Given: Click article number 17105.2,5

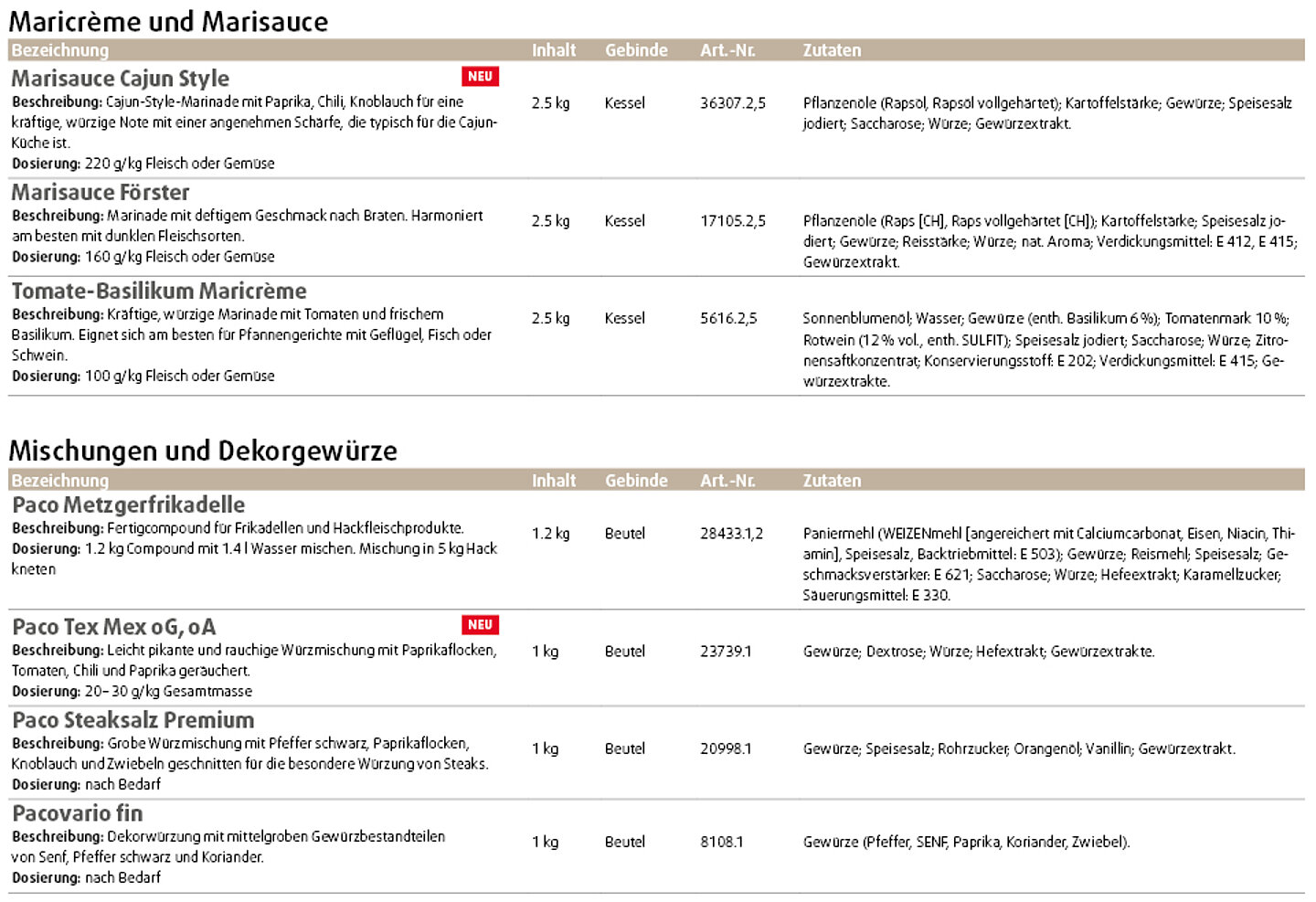Looking at the screenshot, I should pyautogui.click(x=733, y=221).
